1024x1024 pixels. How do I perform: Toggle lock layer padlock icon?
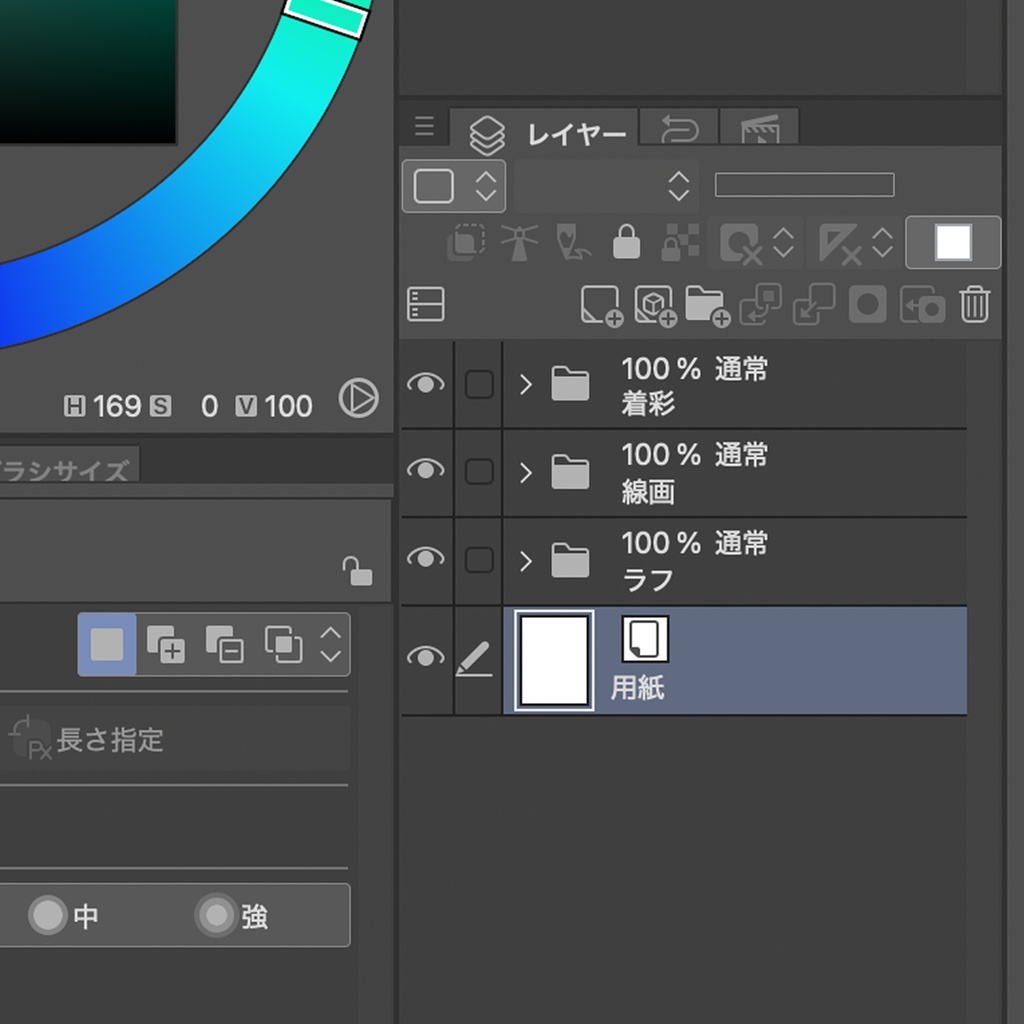pos(626,242)
